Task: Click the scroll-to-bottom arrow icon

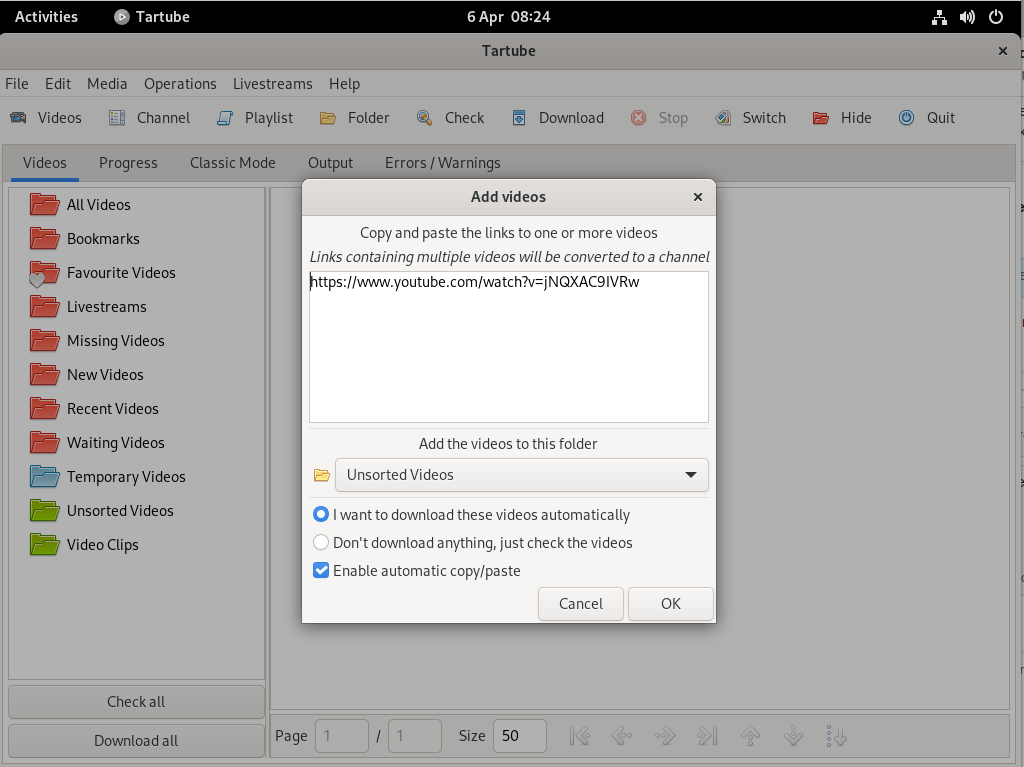Action: pyautogui.click(x=793, y=736)
